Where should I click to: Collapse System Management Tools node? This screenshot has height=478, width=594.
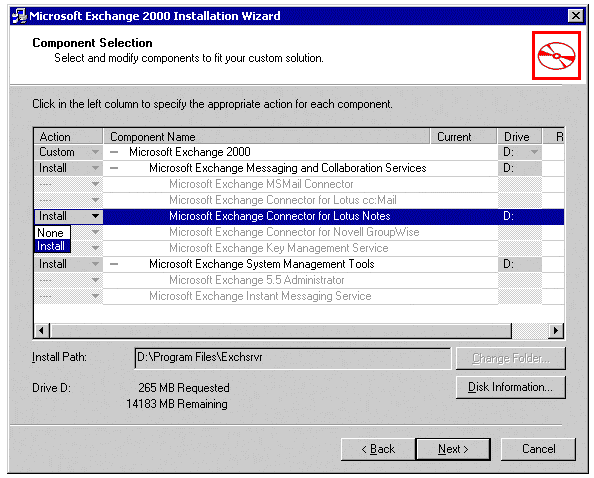click(114, 264)
